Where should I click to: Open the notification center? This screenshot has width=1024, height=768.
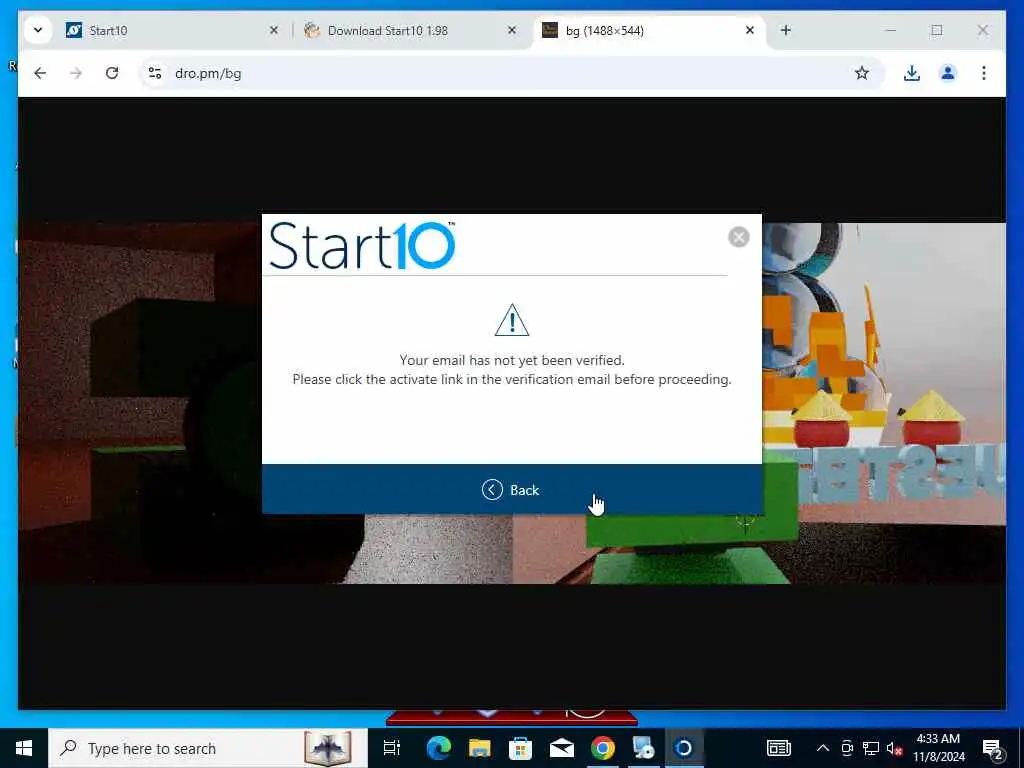[993, 748]
